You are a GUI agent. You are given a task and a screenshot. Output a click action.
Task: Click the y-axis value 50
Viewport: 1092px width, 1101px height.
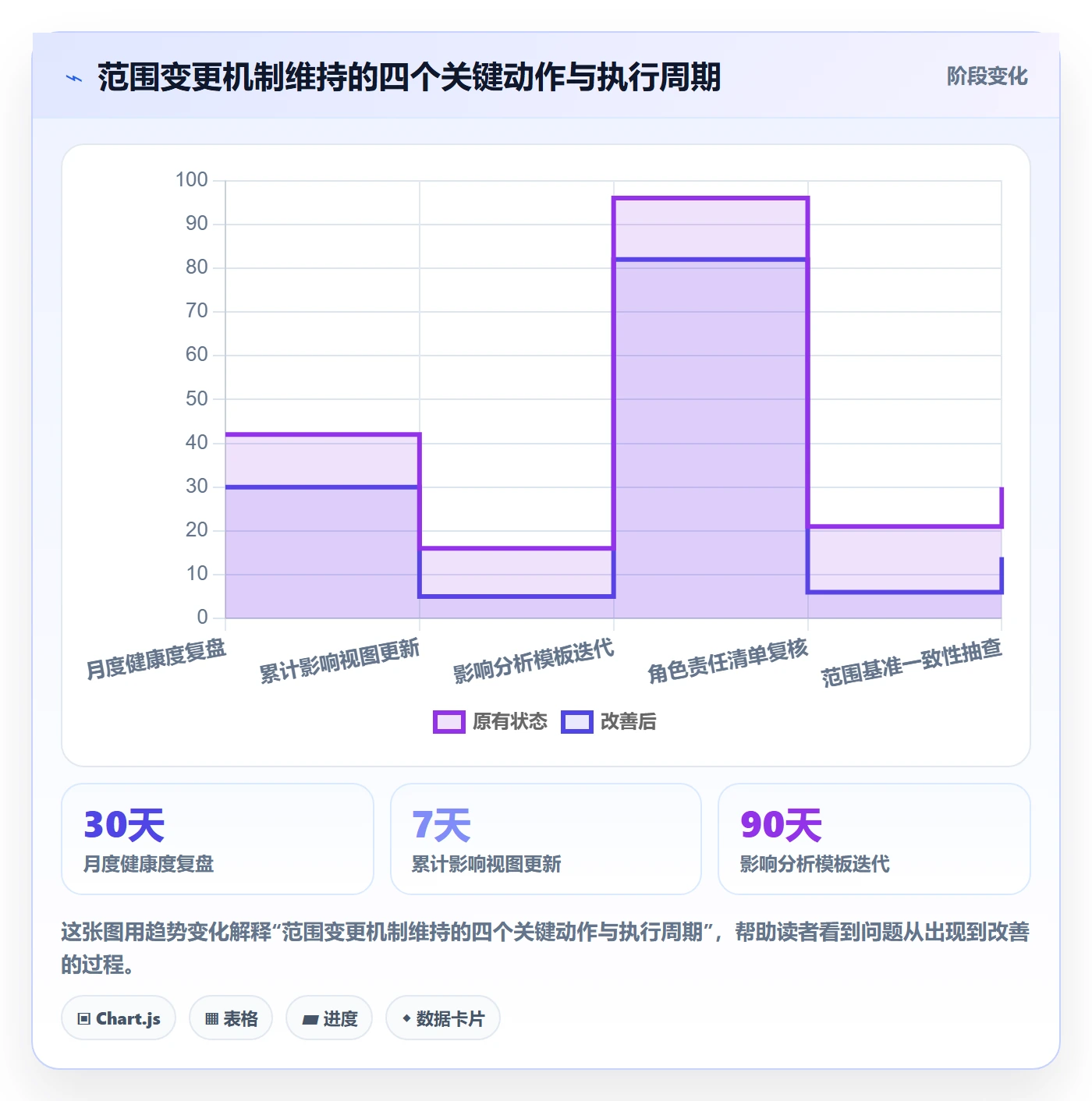coord(197,399)
